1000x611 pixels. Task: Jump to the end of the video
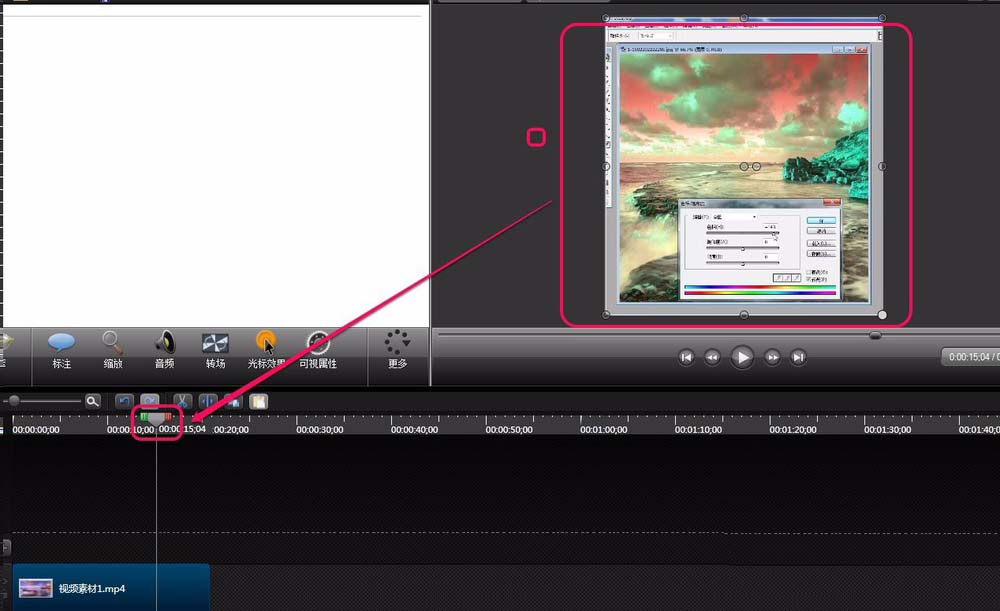[797, 357]
